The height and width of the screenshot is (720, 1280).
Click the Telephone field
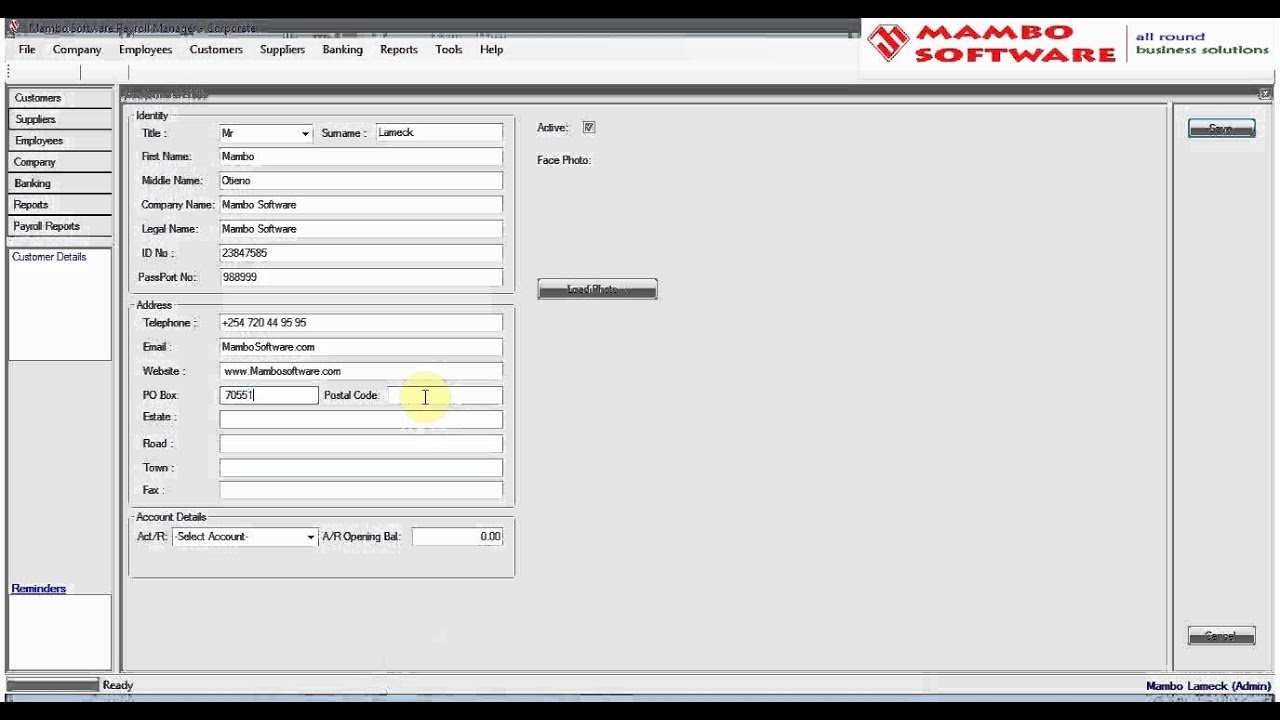coord(361,323)
